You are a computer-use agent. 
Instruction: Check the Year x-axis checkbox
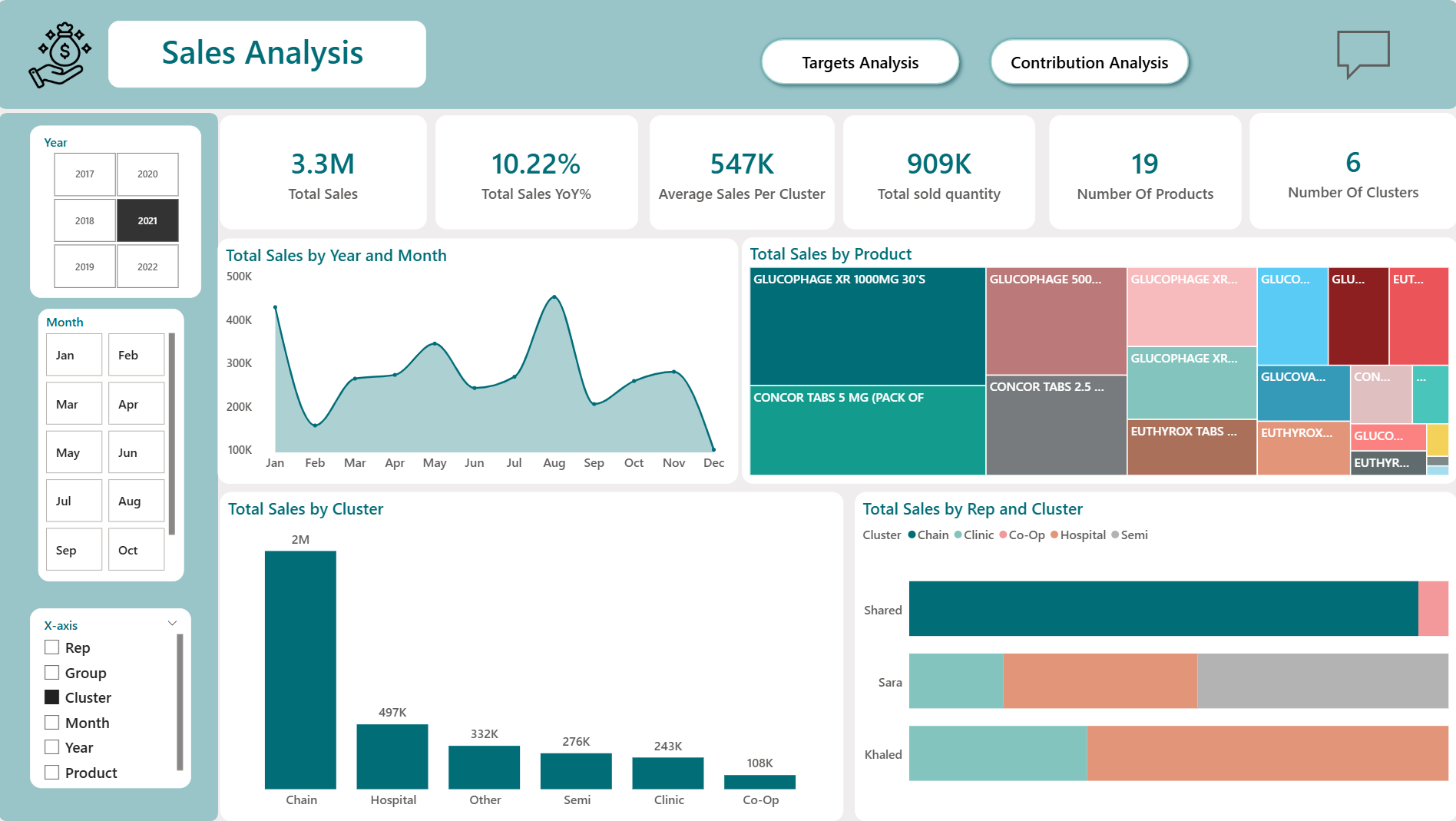52,747
